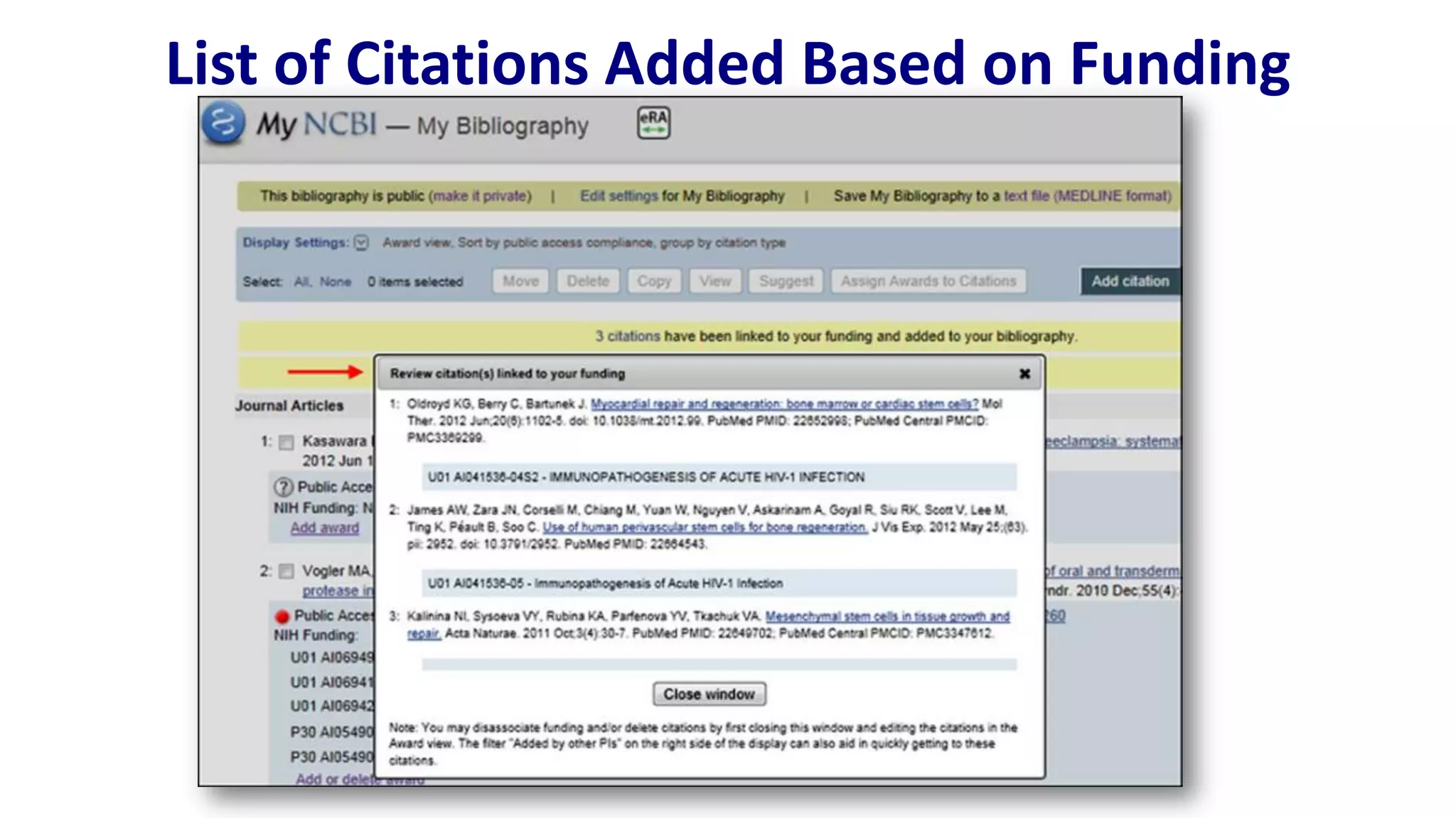Save bibliography as text file MEDLINE format
Image resolution: width=1456 pixels, height=818 pixels.
(x=1086, y=195)
